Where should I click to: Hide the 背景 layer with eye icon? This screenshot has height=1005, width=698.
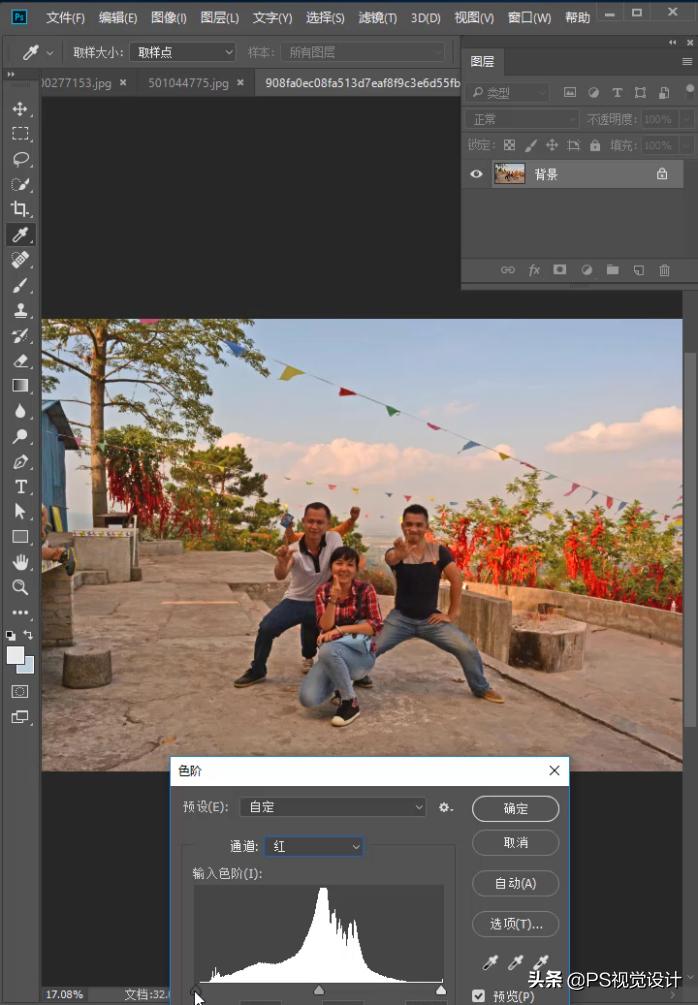[x=476, y=174]
